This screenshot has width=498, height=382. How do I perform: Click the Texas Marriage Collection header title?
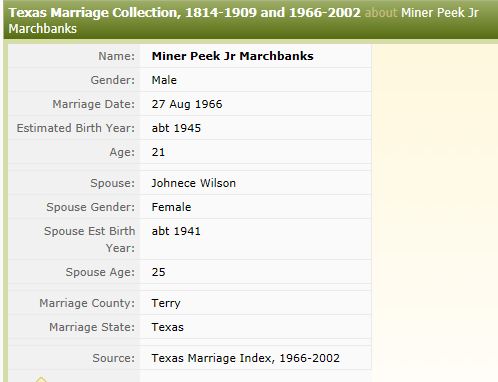[184, 13]
